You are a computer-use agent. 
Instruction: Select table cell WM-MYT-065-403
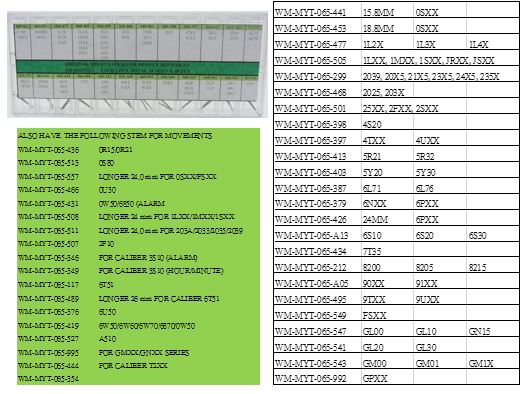point(317,169)
